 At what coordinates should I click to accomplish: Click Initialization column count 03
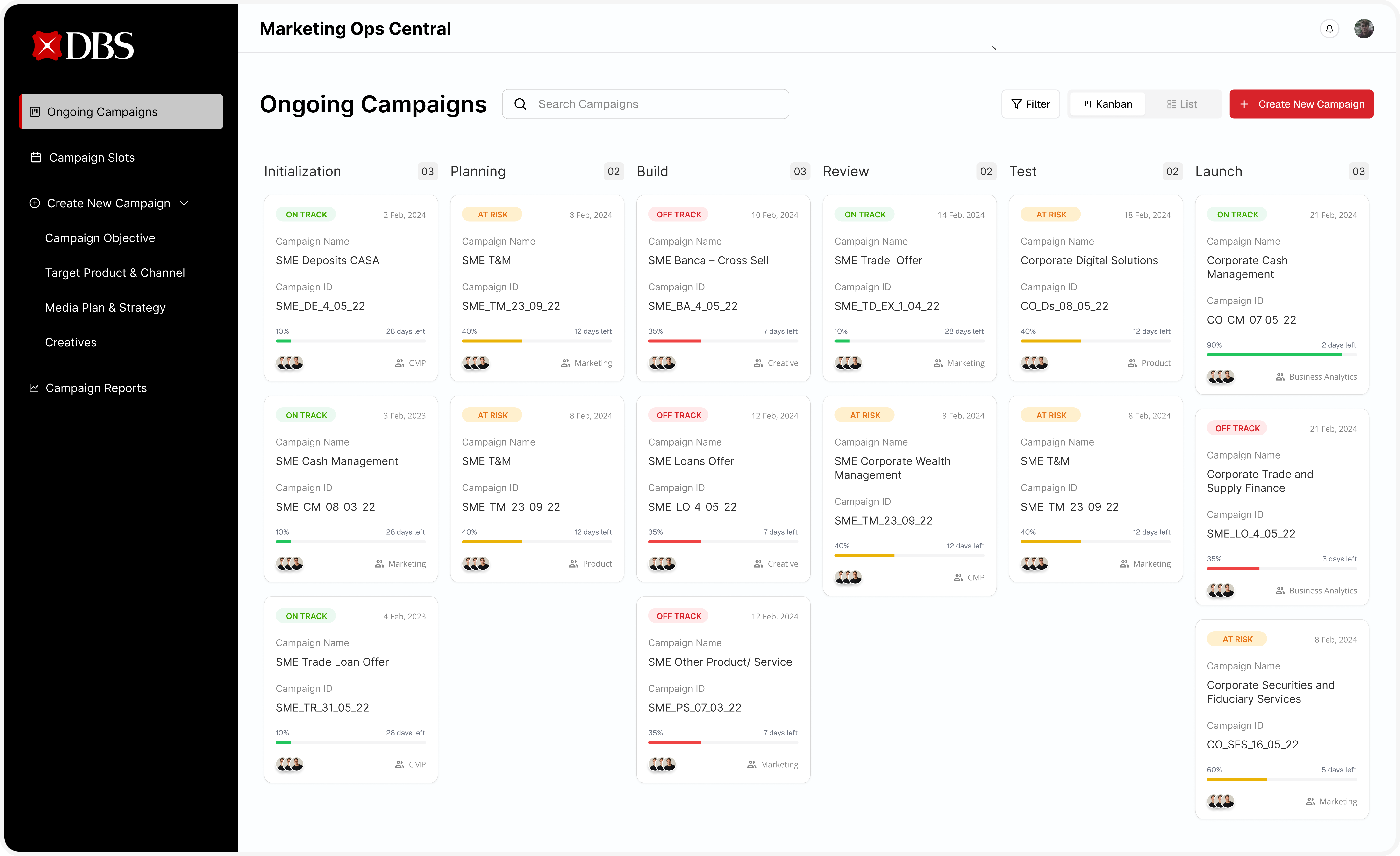(427, 171)
